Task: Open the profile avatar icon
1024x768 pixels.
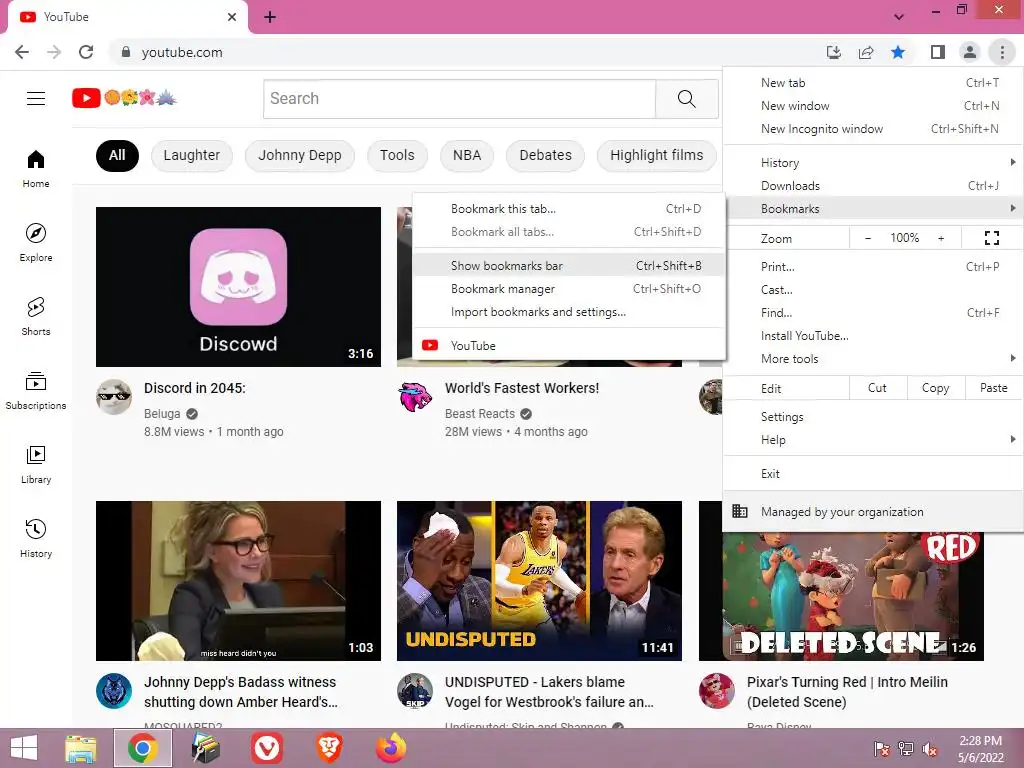Action: point(970,52)
